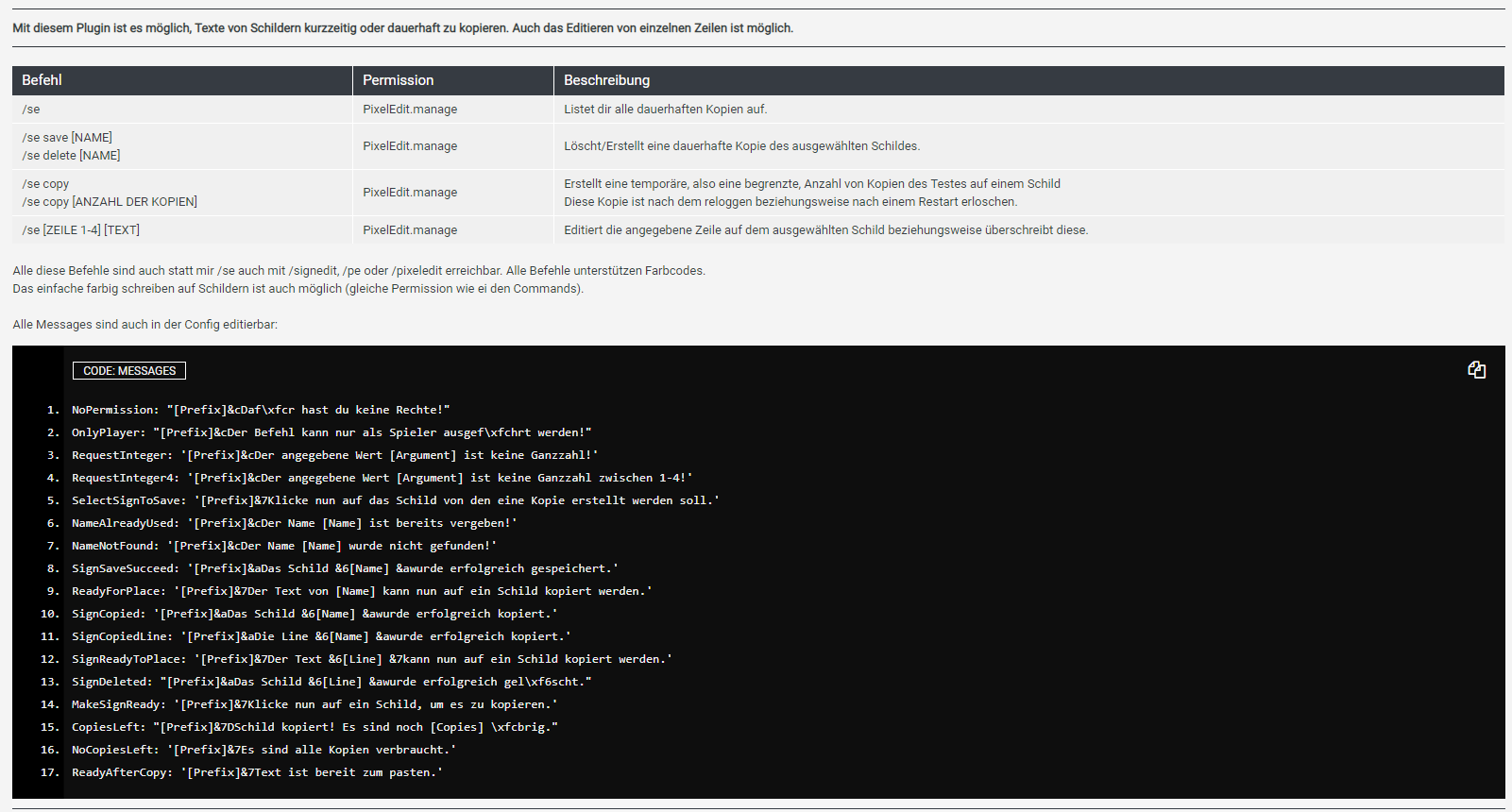Click the MakeSignReady code line
This screenshot has height=812, width=1512.
[x=314, y=704]
